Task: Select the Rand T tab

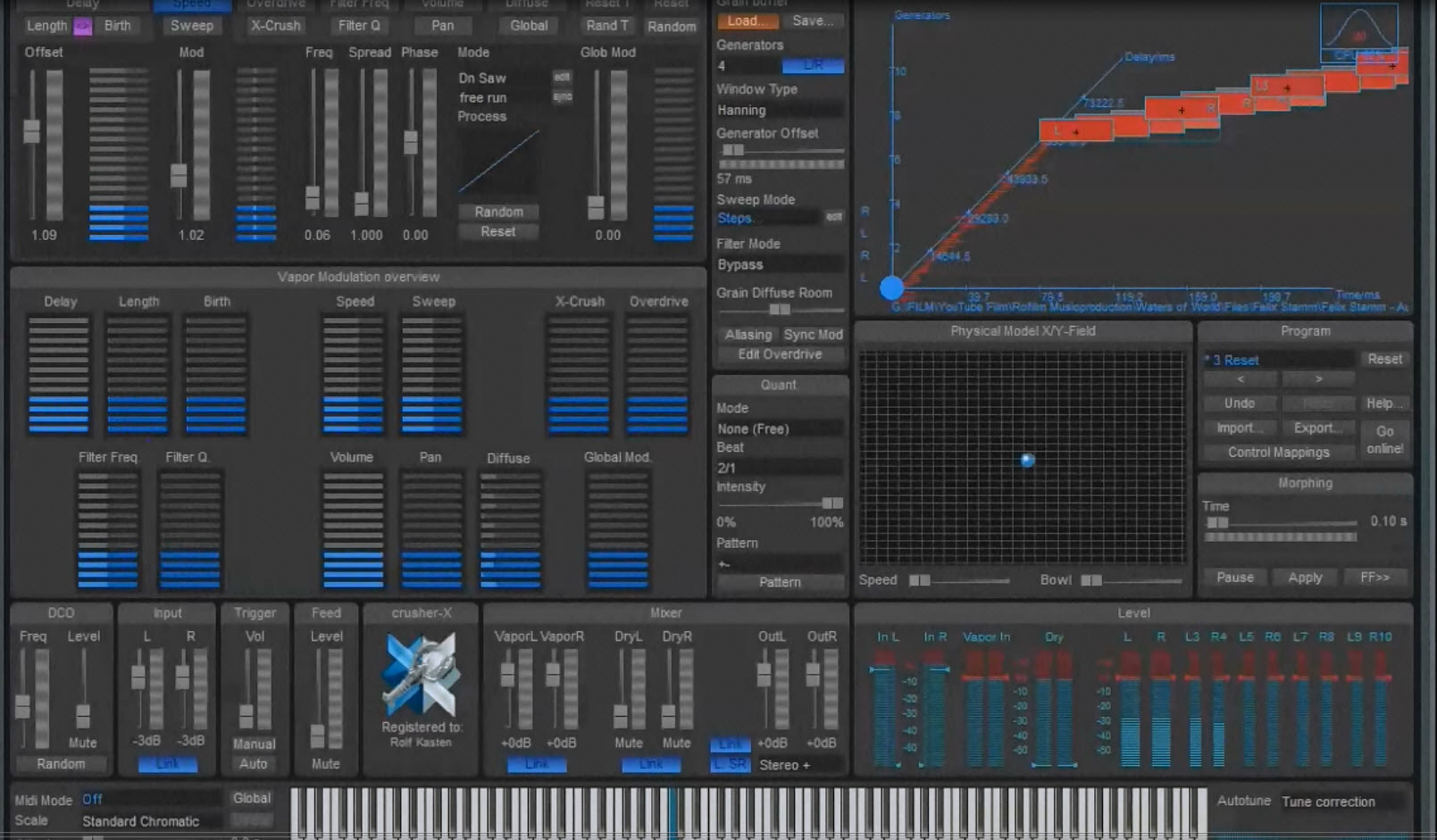Action: pyautogui.click(x=608, y=26)
